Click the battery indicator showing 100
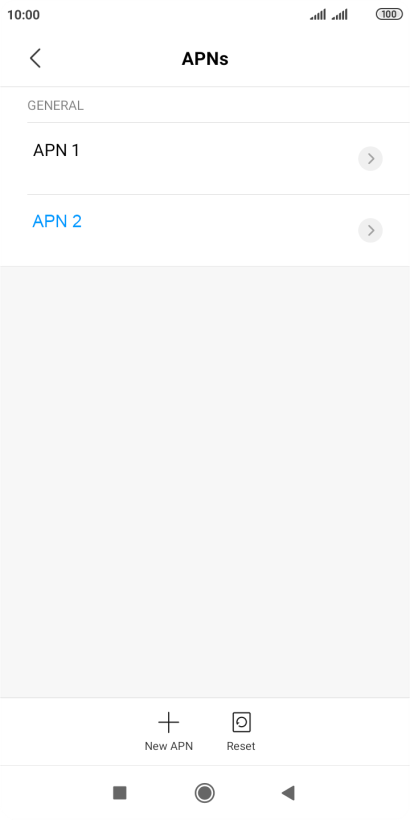Viewport: 410px width, 820px height. click(389, 15)
